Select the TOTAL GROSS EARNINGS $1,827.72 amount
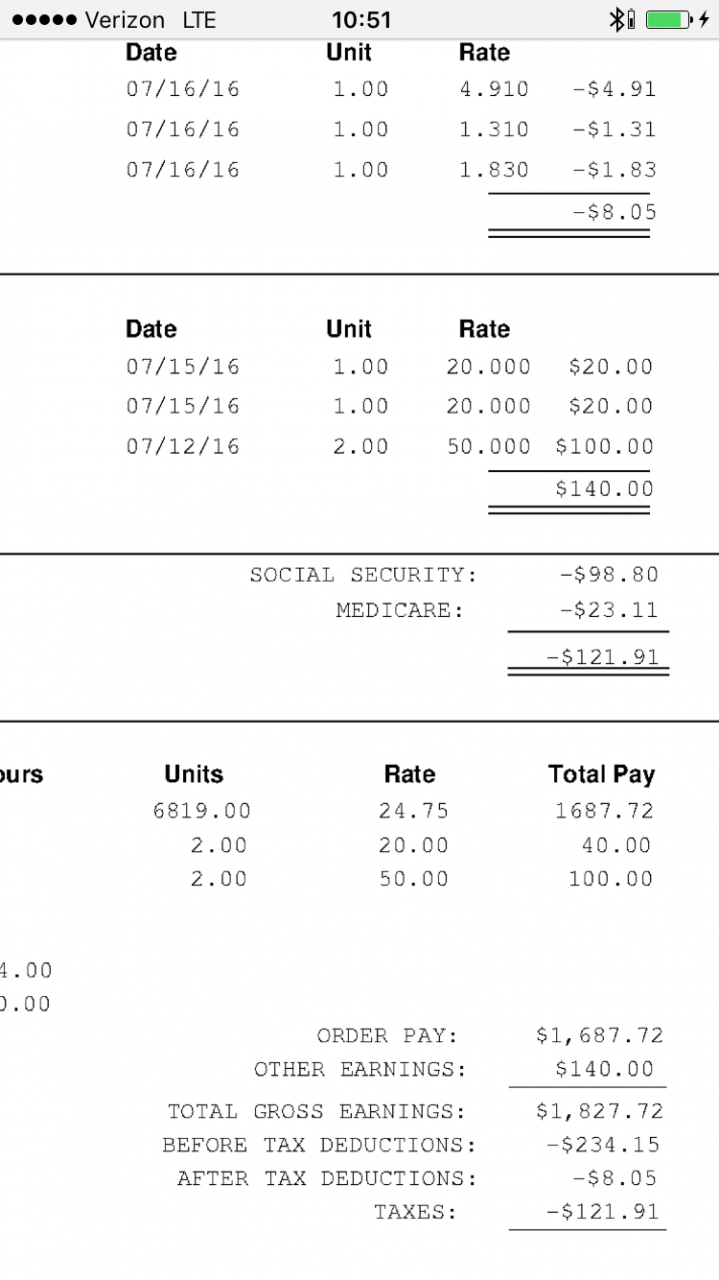Screen dimensions: 719x1280 pyautogui.click(x=599, y=1112)
